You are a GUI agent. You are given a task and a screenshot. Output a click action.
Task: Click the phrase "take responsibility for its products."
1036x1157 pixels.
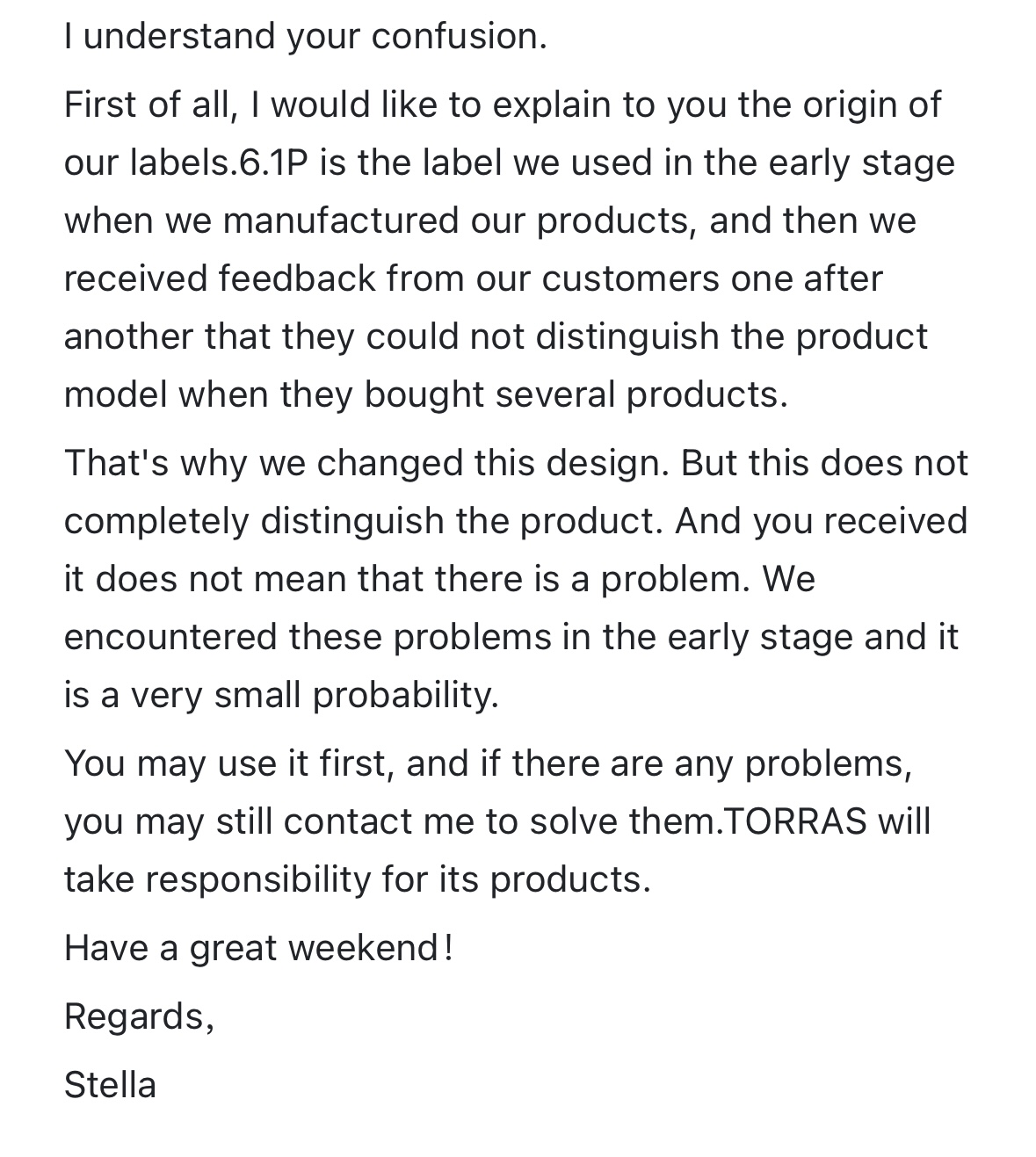(357, 879)
